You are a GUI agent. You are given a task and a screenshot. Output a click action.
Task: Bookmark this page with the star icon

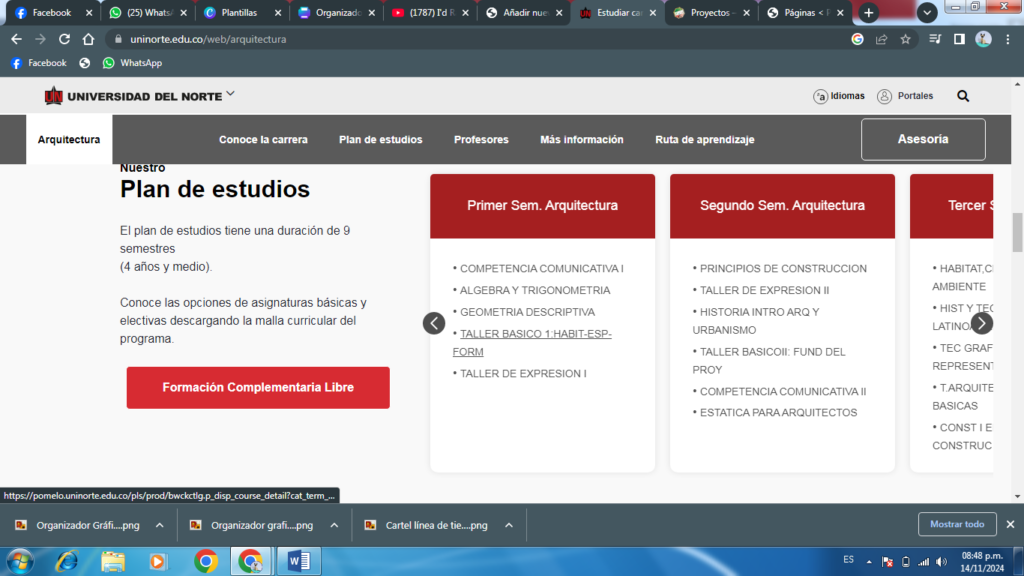click(906, 39)
